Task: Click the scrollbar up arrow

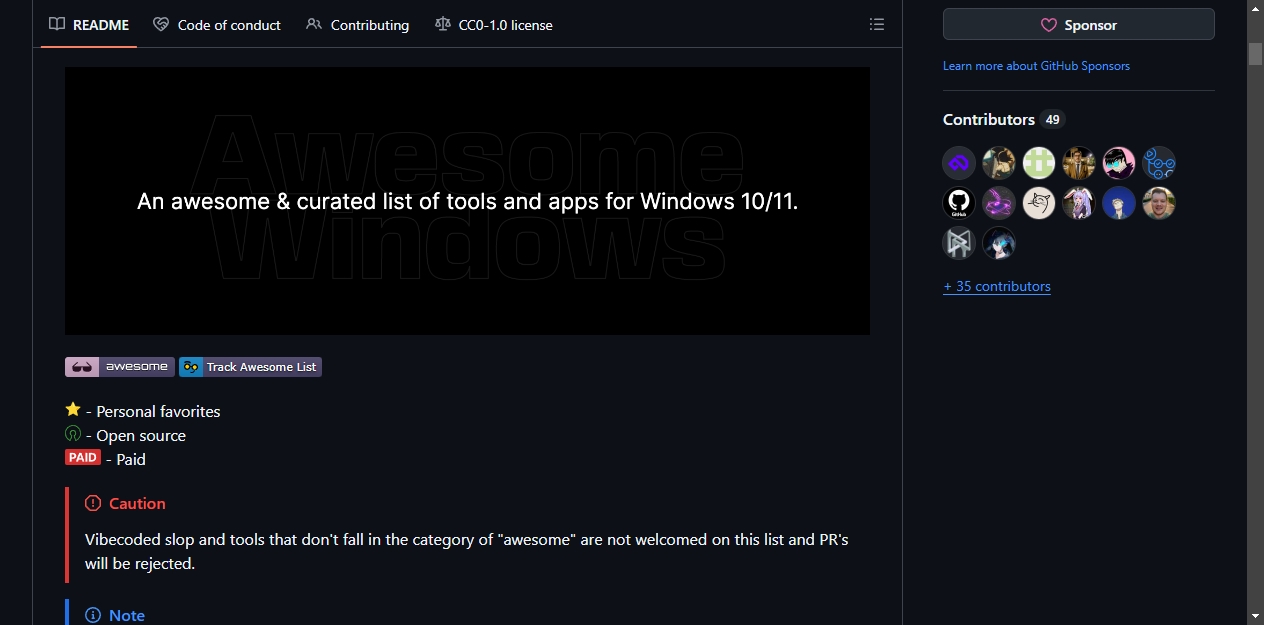Action: pos(1255,8)
